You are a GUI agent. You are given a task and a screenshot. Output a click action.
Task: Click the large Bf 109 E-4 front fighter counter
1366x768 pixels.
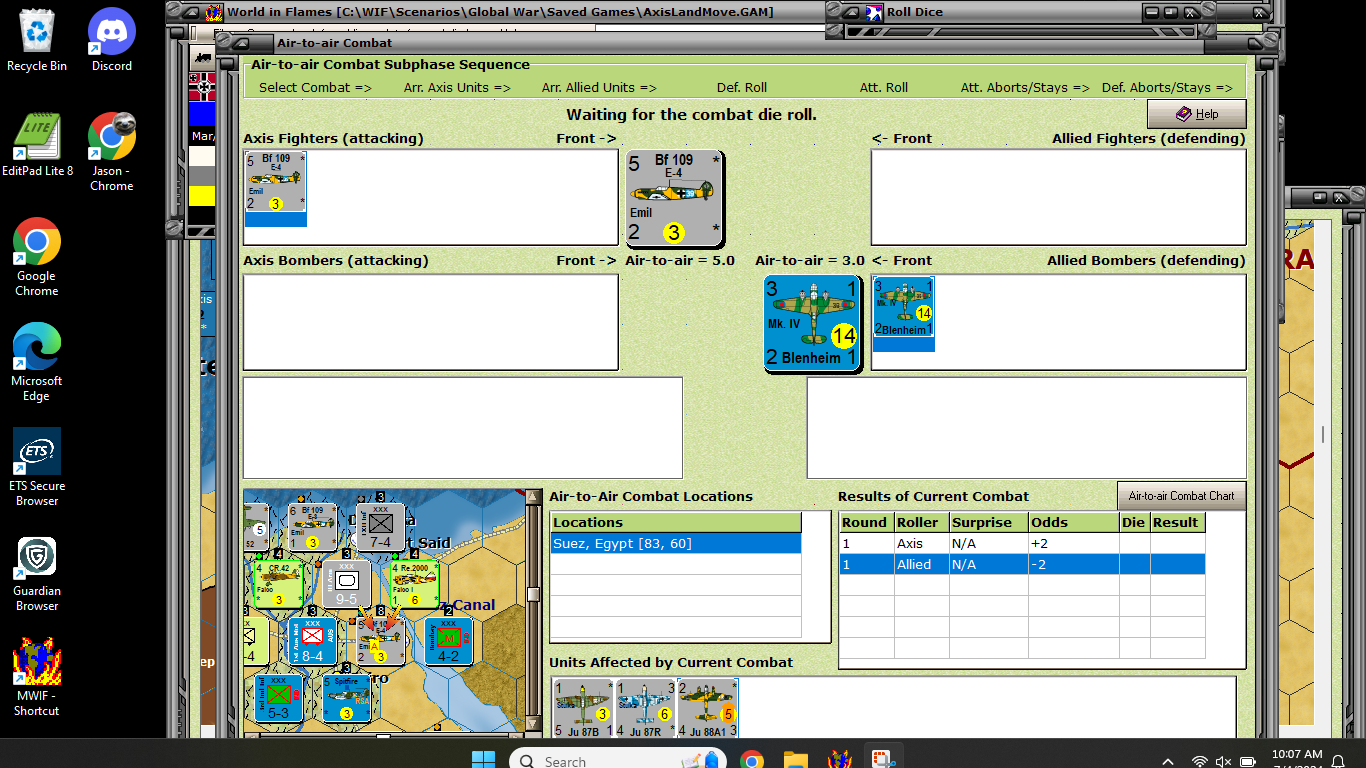pyautogui.click(x=674, y=198)
